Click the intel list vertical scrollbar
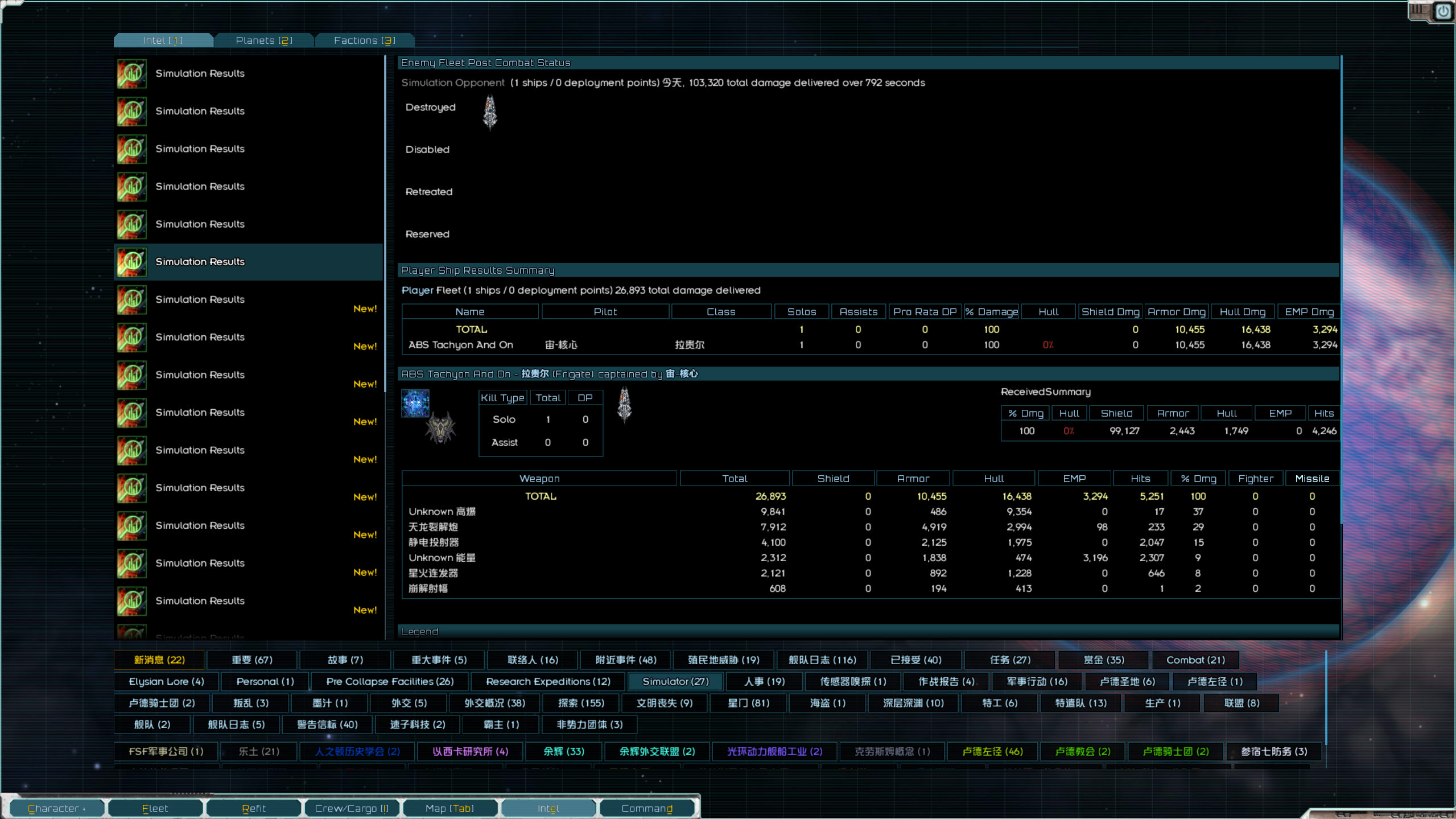 (x=385, y=222)
